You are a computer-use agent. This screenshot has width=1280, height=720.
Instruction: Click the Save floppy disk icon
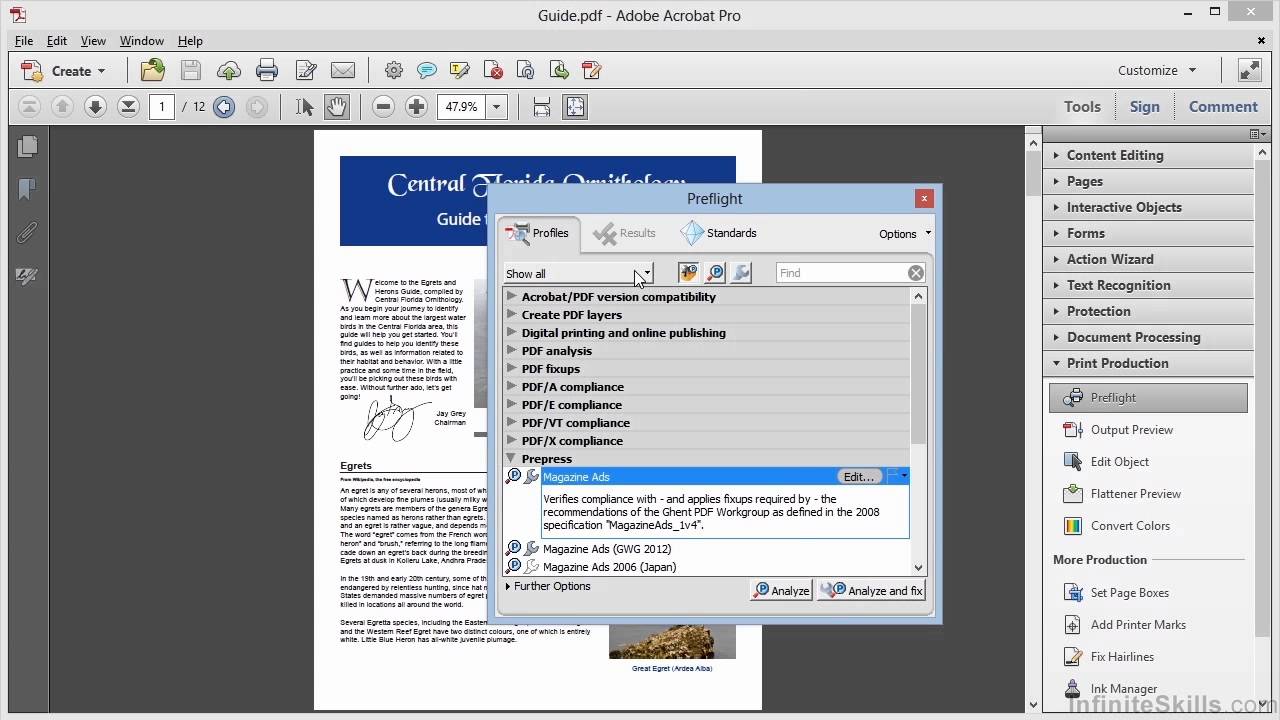[x=191, y=70]
